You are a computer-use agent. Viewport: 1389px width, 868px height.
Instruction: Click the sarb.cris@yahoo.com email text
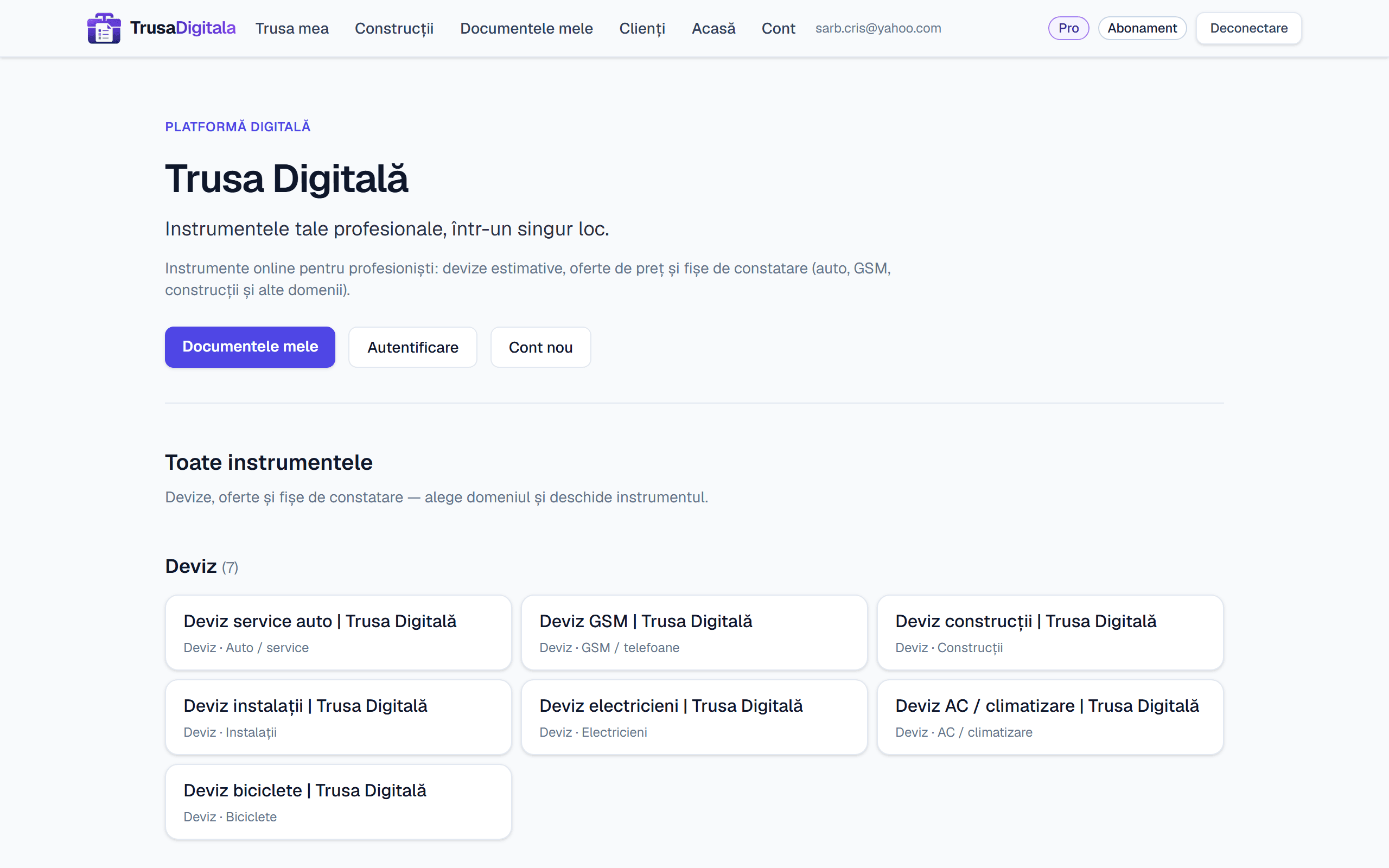pyautogui.click(x=878, y=28)
